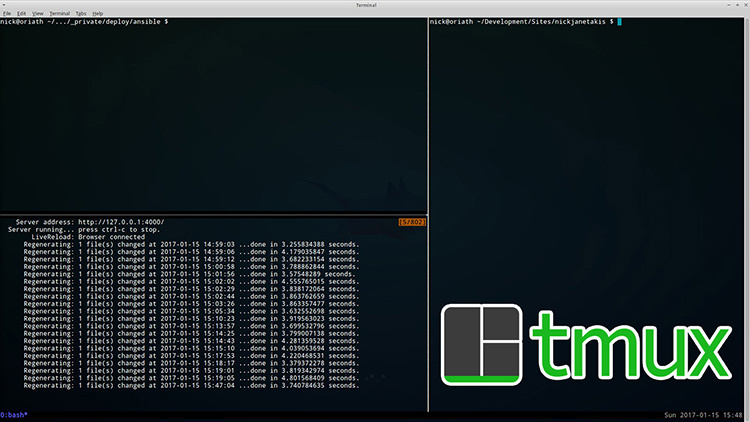The height and width of the screenshot is (422, 750).
Task: Click the cyan cursor block in right pane
Action: point(619,22)
